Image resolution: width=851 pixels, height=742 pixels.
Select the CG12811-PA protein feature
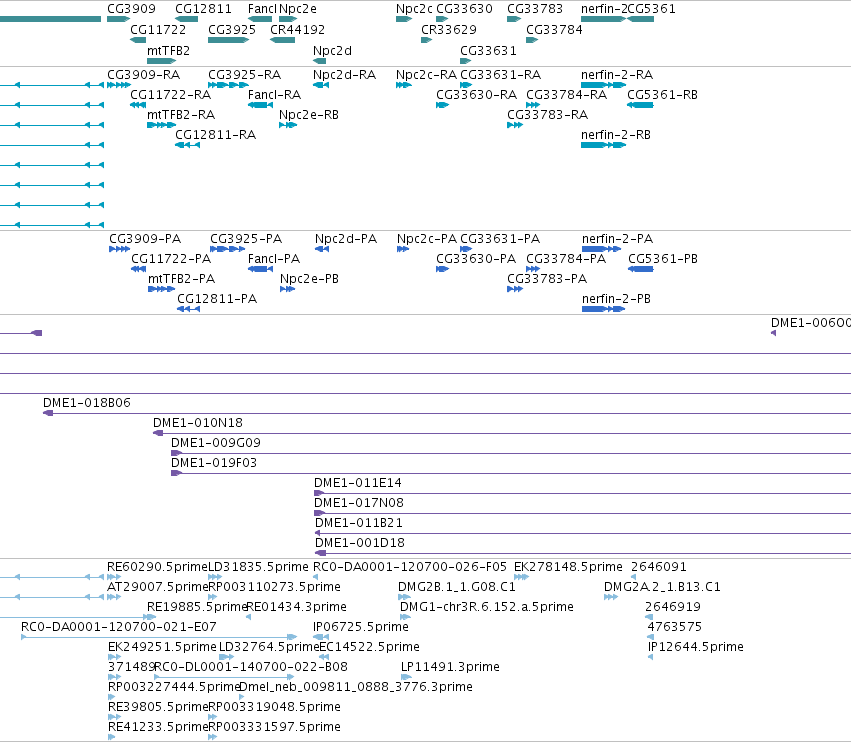(x=188, y=309)
